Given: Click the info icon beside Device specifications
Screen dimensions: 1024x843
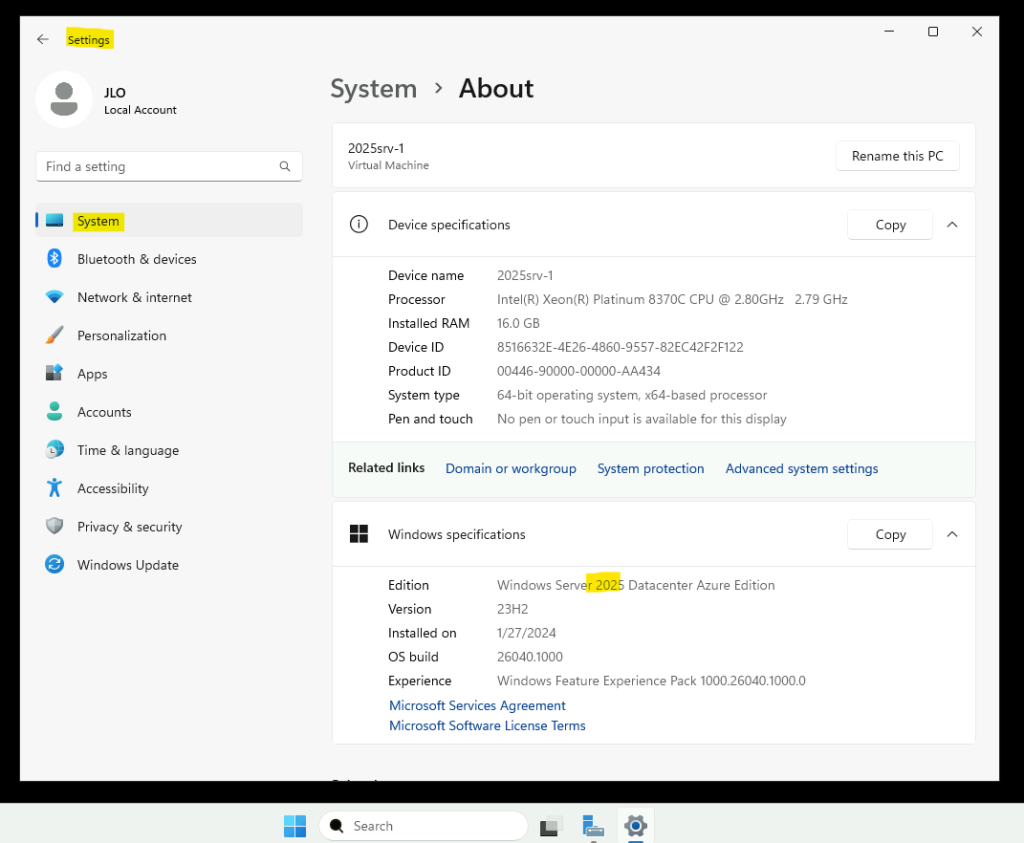Looking at the screenshot, I should pyautogui.click(x=359, y=224).
